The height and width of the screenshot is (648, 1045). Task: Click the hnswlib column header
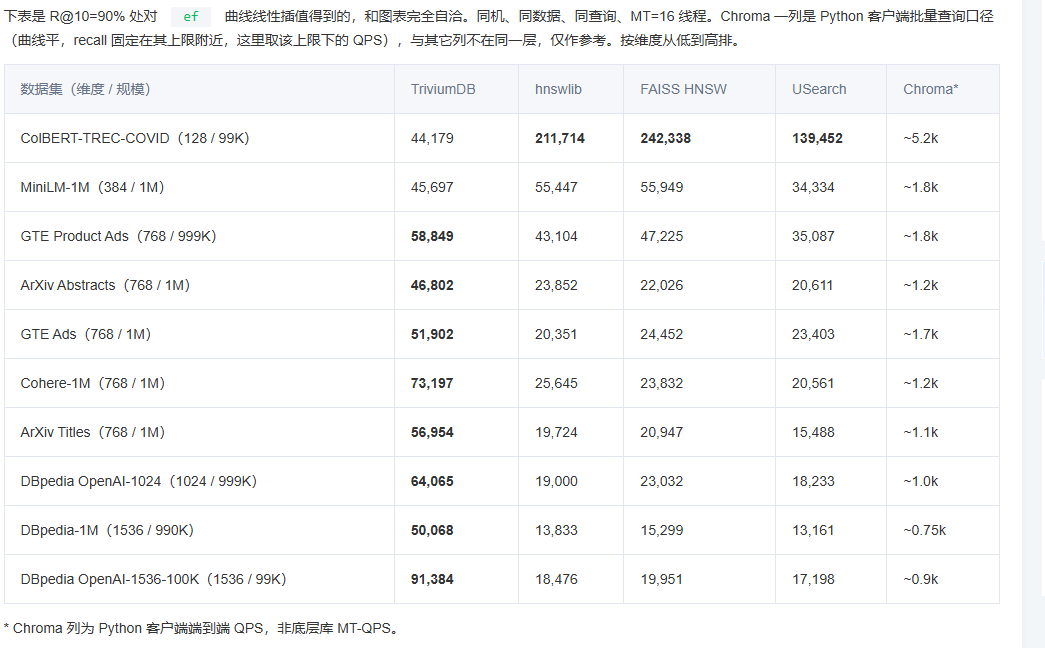point(558,89)
